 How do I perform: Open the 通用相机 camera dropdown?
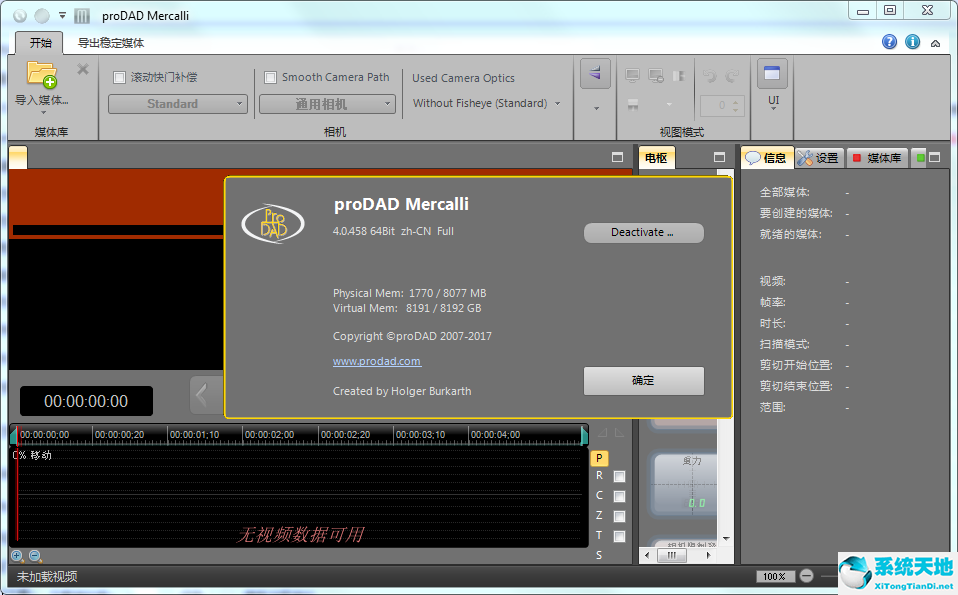point(327,104)
